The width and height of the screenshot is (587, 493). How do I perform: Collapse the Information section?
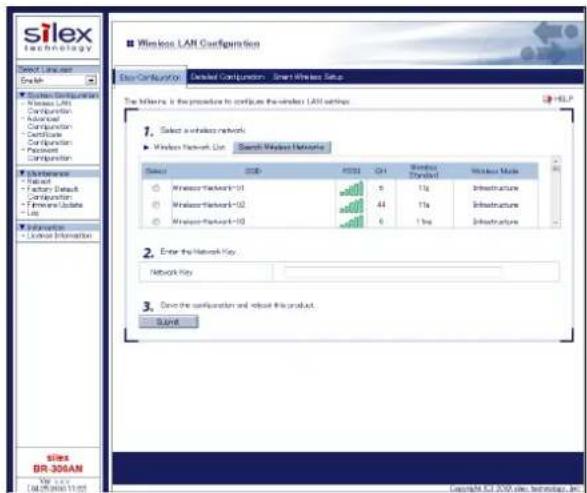click(22, 227)
